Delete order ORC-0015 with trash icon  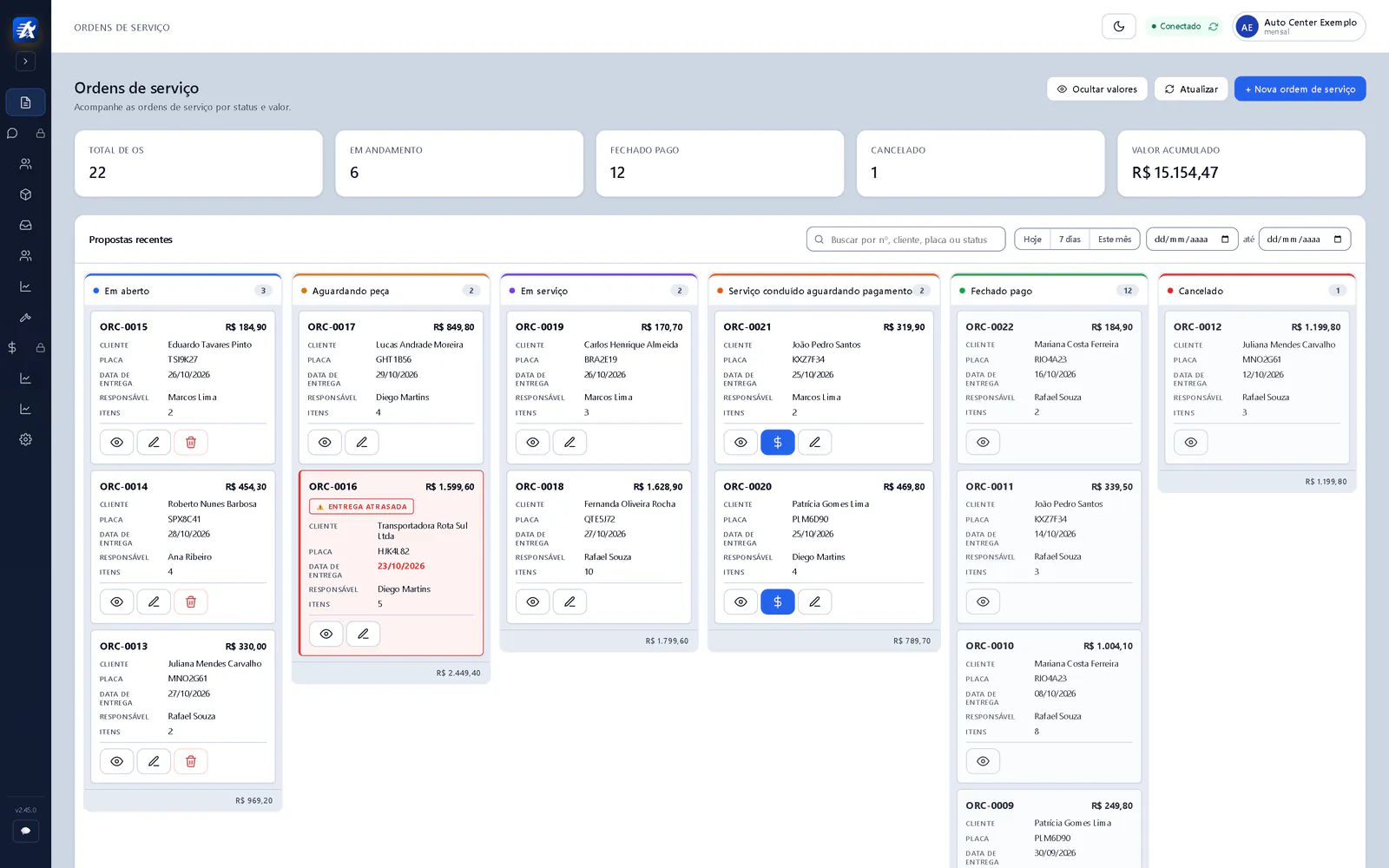click(191, 443)
